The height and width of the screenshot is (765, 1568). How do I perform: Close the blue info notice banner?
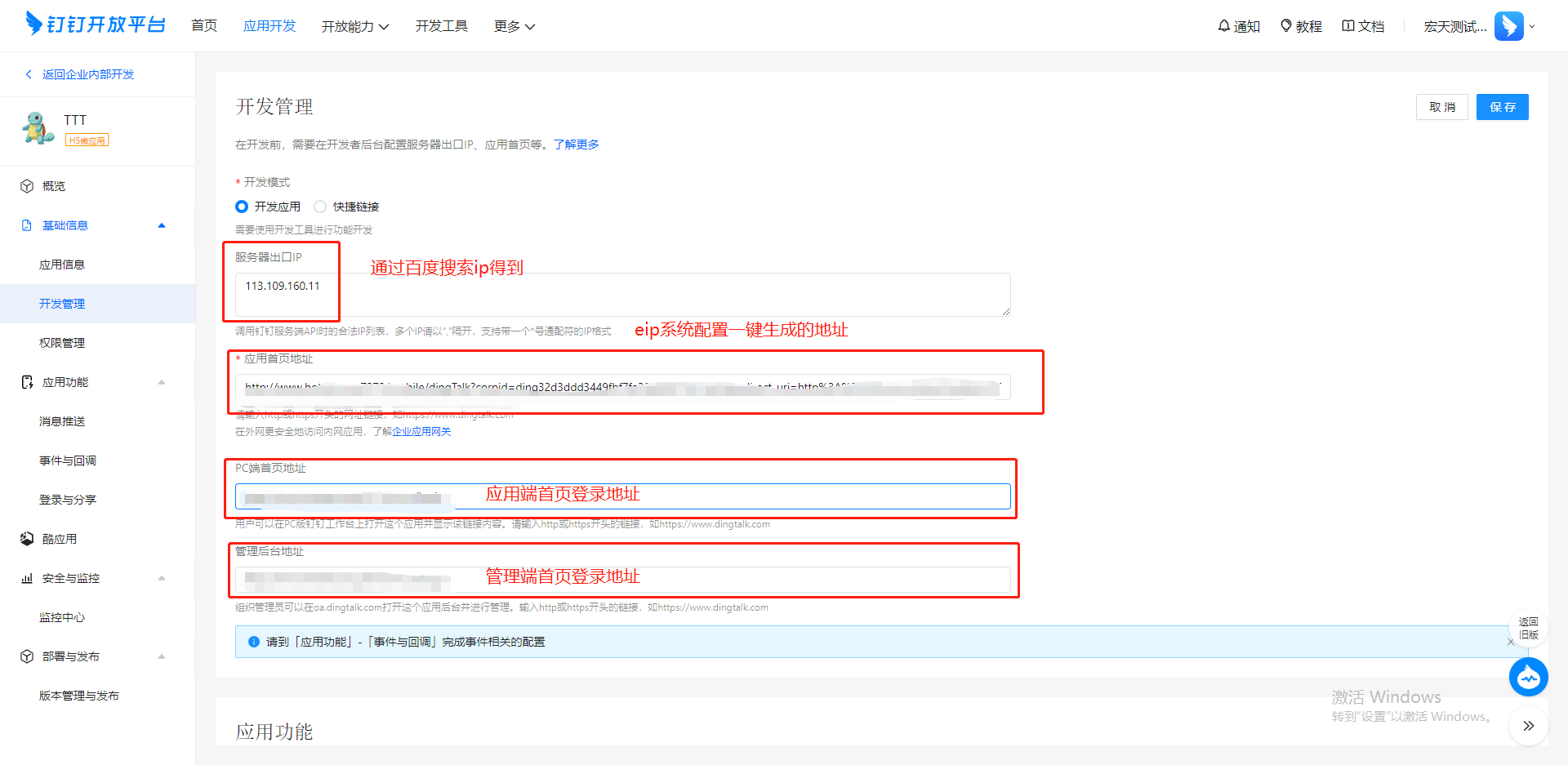(1510, 642)
